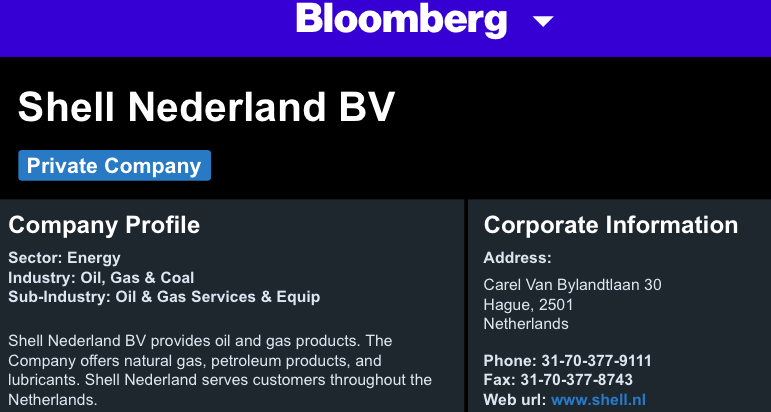The image size is (771, 412).
Task: Click the Shell Nederland BV title
Action: (207, 108)
